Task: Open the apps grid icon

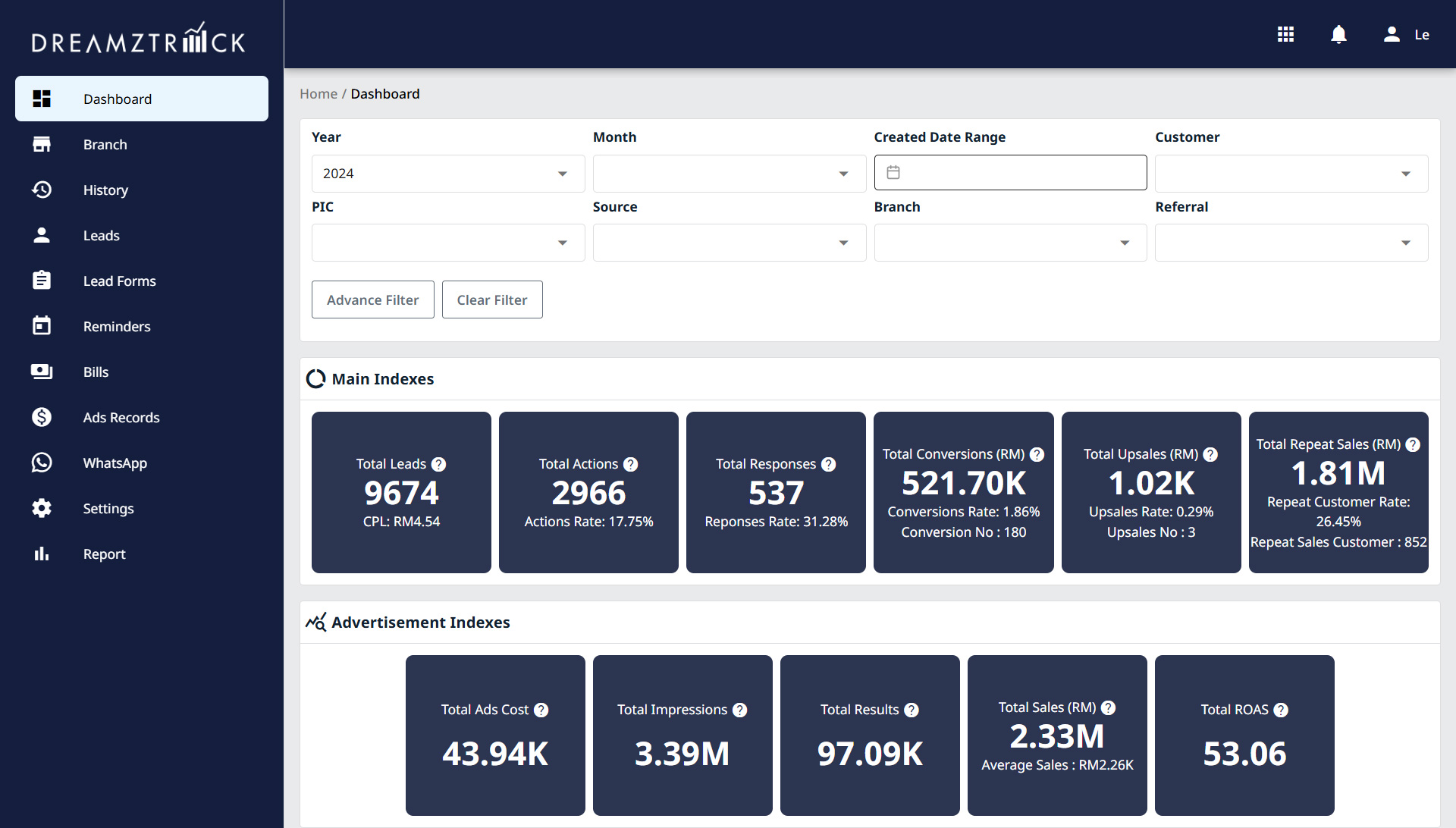Action: pyautogui.click(x=1285, y=34)
